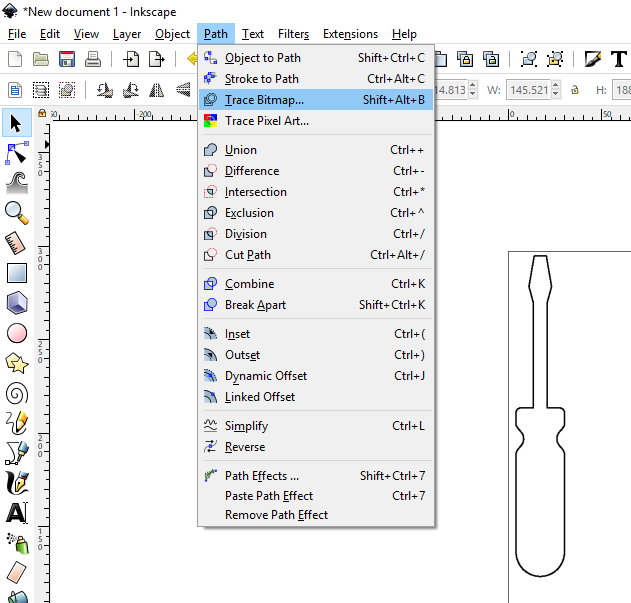Click the W width input field
This screenshot has height=603, width=631.
529,90
